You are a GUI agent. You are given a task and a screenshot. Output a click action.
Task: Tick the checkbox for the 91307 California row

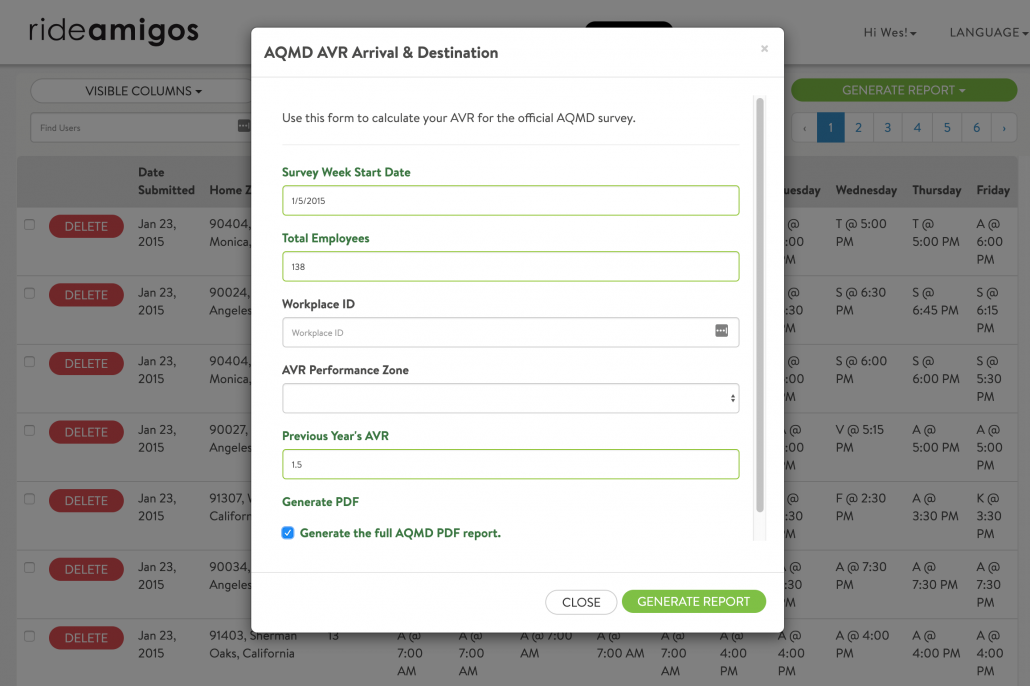[30, 499]
